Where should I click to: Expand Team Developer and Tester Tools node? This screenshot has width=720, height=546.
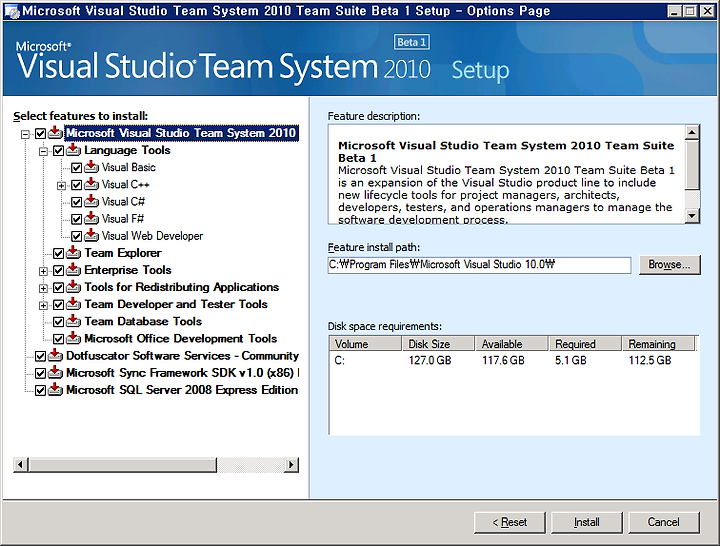coord(43,305)
